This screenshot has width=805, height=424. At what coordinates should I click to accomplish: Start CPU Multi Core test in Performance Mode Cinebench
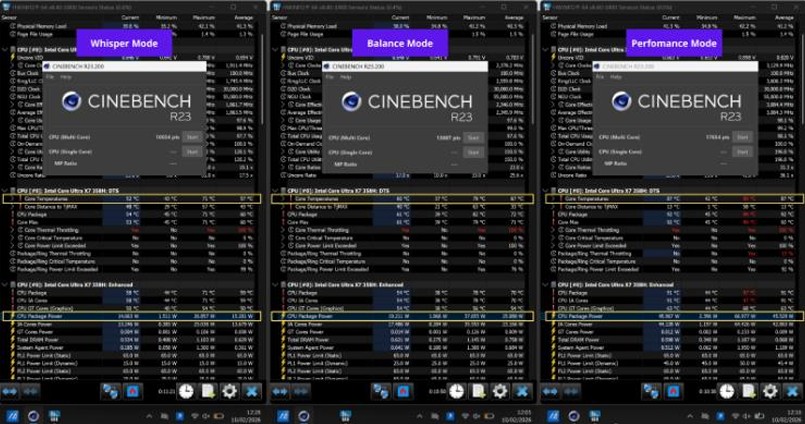(x=742, y=137)
